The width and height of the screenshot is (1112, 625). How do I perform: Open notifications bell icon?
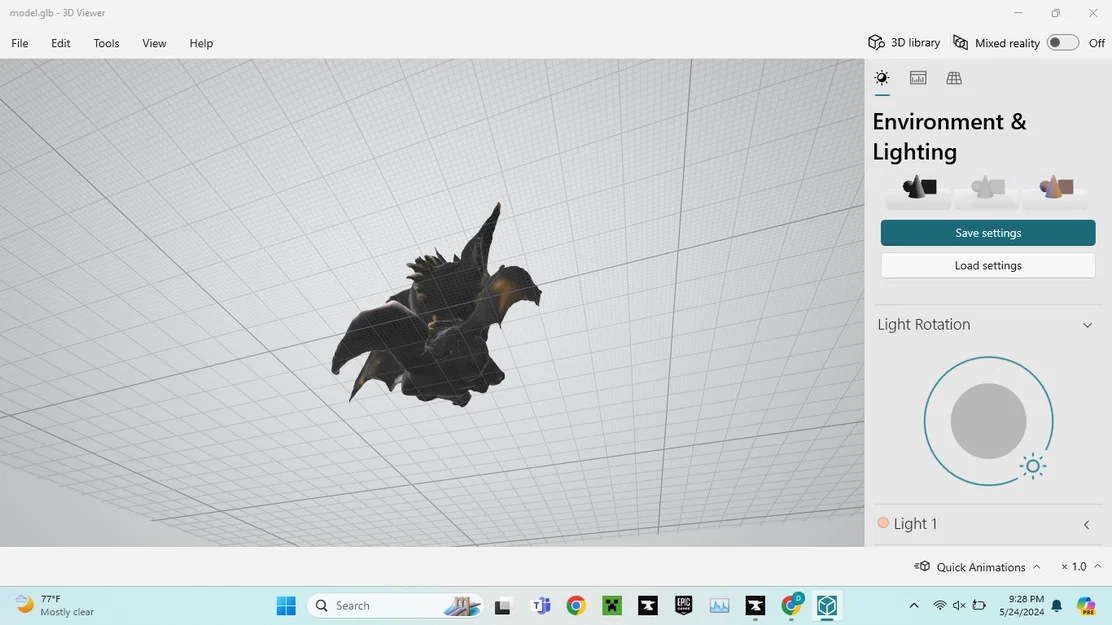[1057, 606]
